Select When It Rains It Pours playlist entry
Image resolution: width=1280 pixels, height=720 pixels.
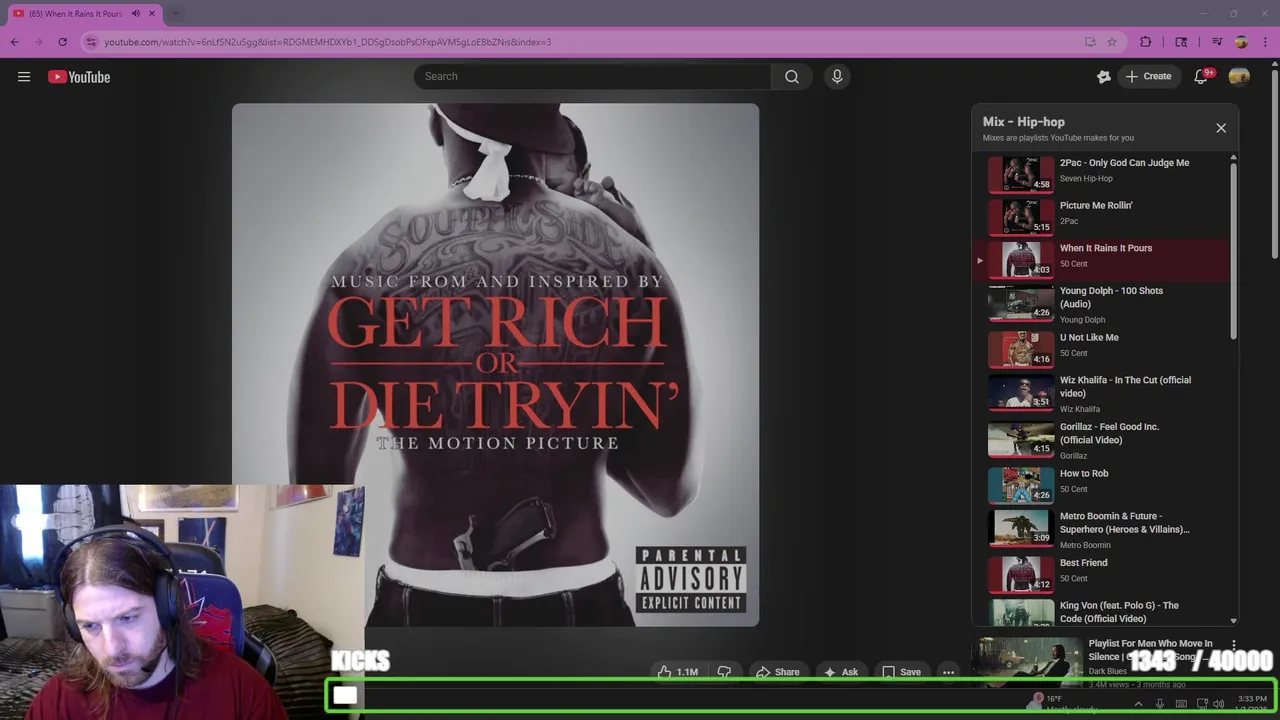(1101, 260)
